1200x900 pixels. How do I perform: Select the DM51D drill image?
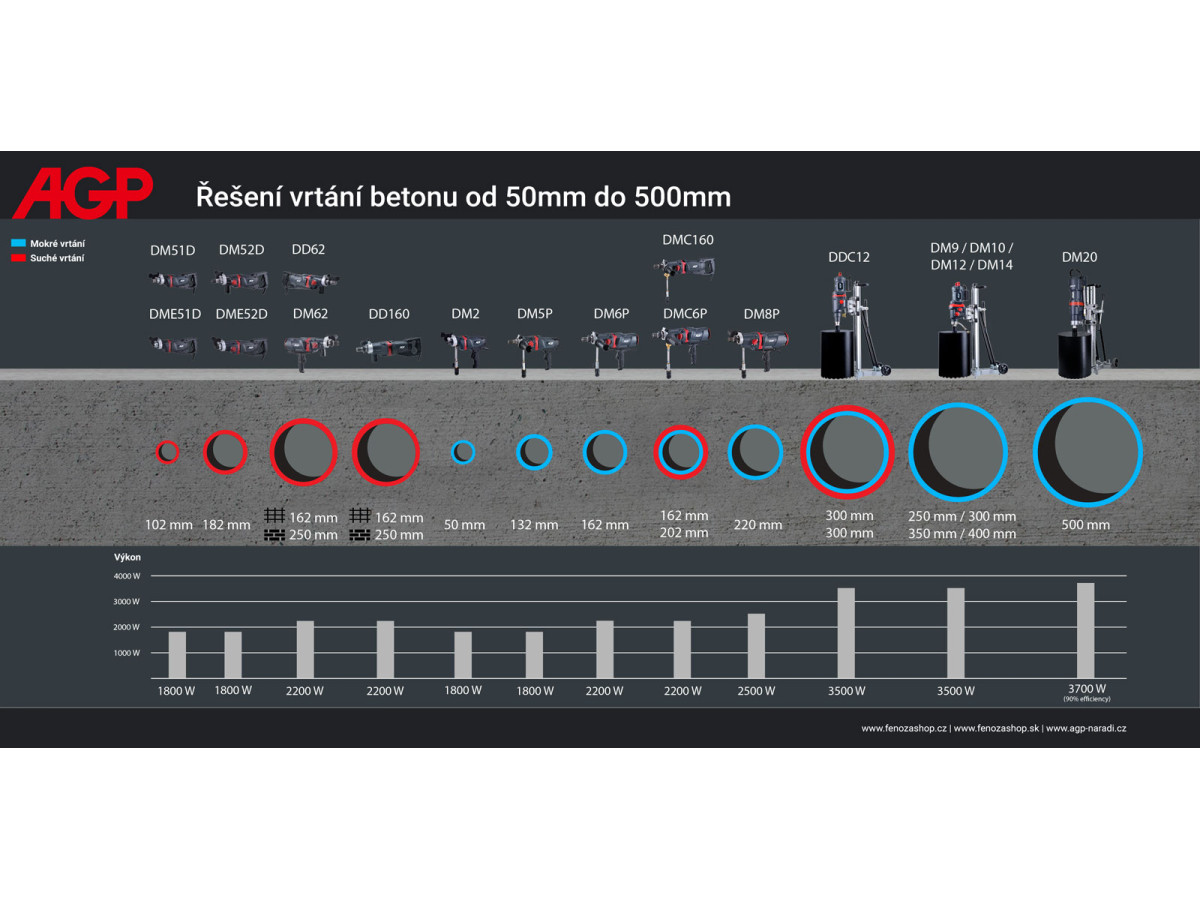pos(172,281)
